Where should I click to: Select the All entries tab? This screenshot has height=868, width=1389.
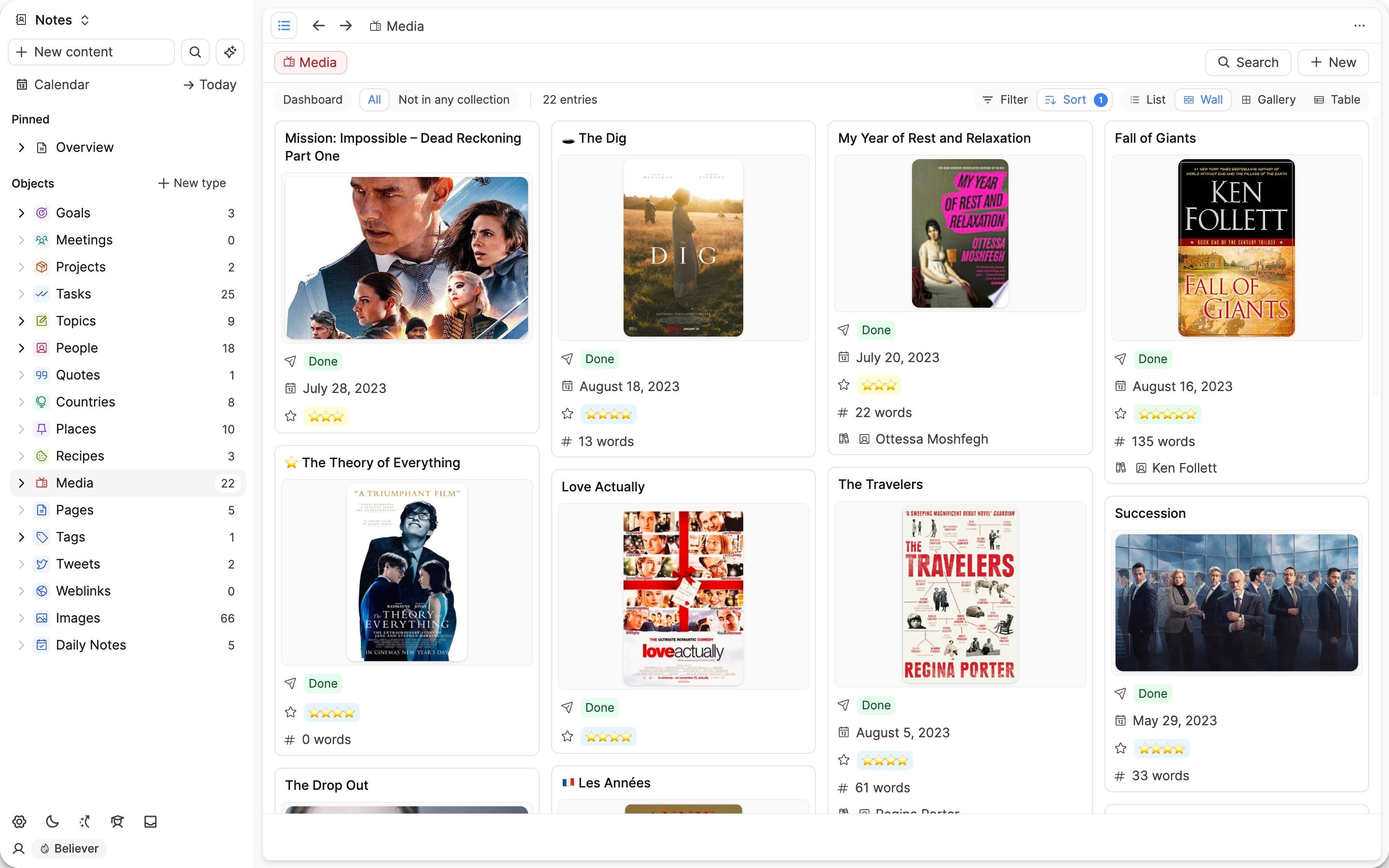pyautogui.click(x=374, y=99)
